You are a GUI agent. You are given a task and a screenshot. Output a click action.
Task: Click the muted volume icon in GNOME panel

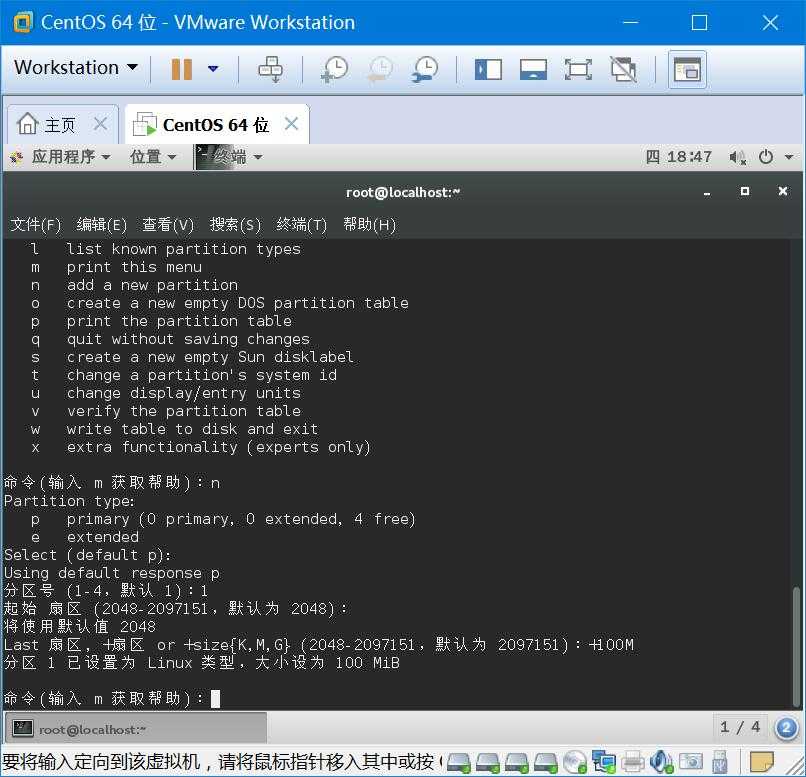pos(738,157)
